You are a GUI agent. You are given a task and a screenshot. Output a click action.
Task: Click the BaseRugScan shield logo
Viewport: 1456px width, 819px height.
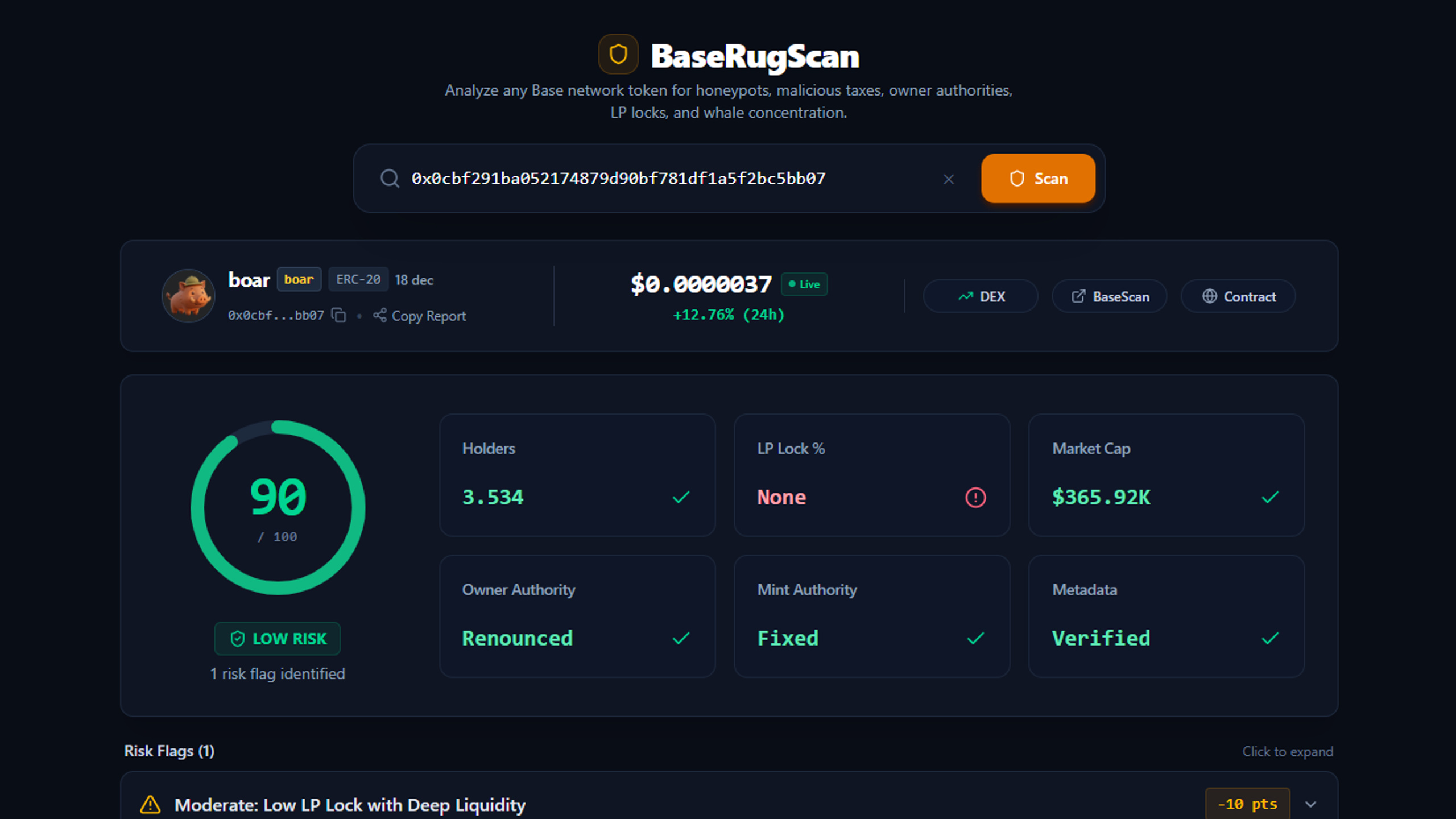pos(618,55)
